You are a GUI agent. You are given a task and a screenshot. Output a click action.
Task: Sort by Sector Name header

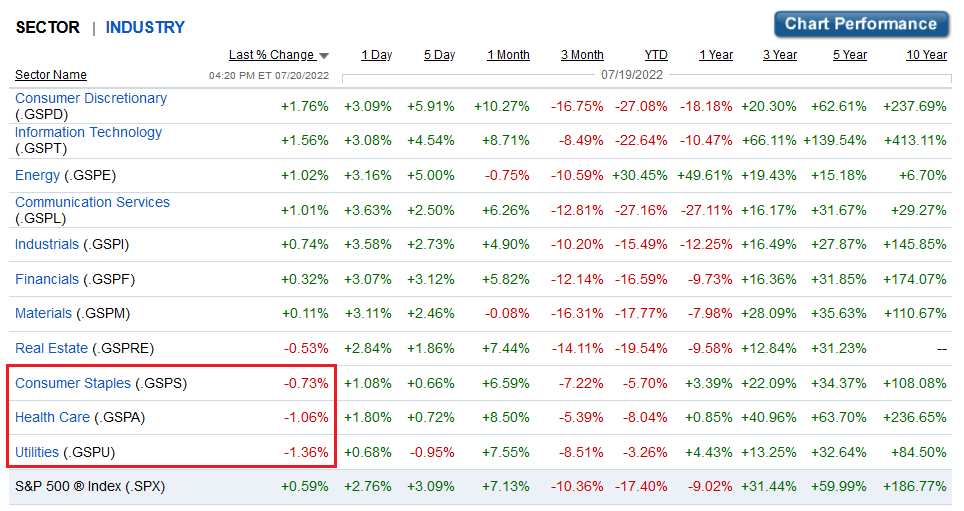click(x=50, y=75)
